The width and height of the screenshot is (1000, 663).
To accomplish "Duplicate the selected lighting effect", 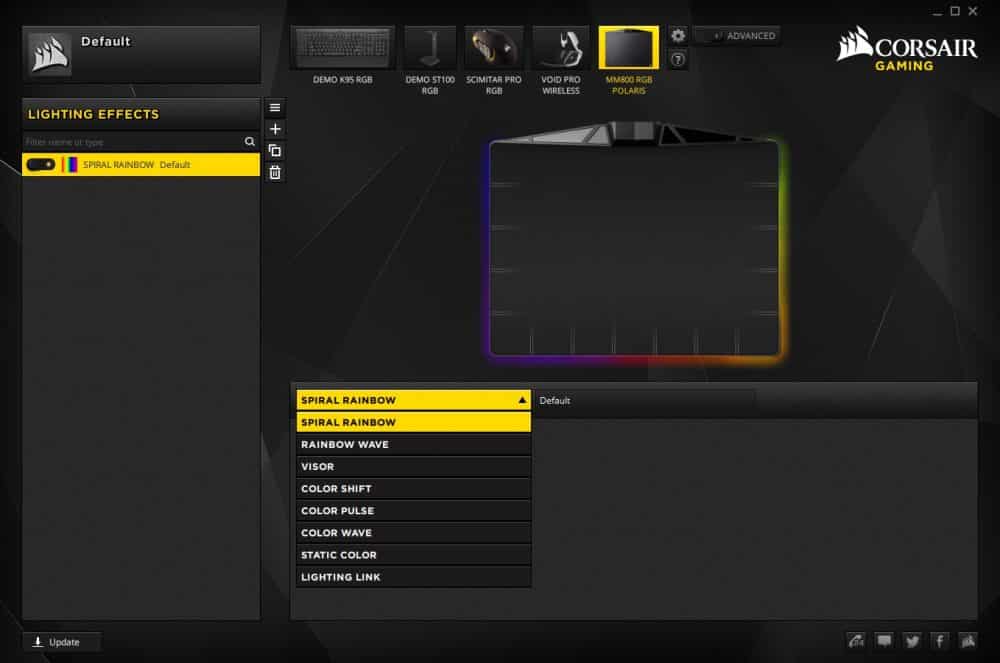I will pos(275,151).
